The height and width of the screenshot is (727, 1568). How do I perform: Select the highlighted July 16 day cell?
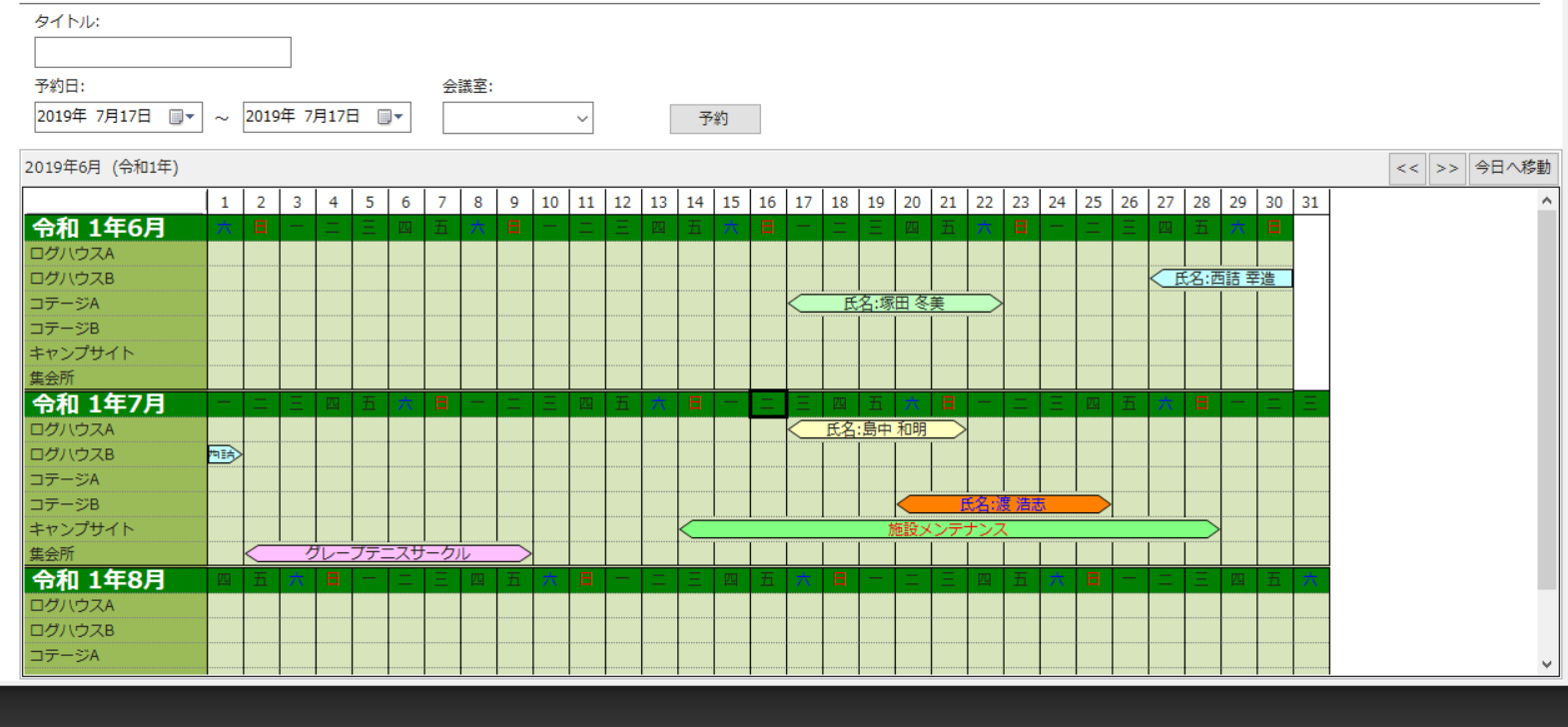click(767, 403)
